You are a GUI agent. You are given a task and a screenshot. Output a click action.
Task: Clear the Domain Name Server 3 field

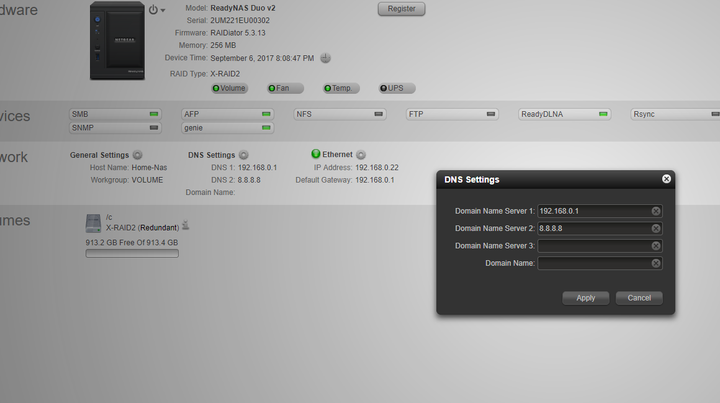point(656,246)
